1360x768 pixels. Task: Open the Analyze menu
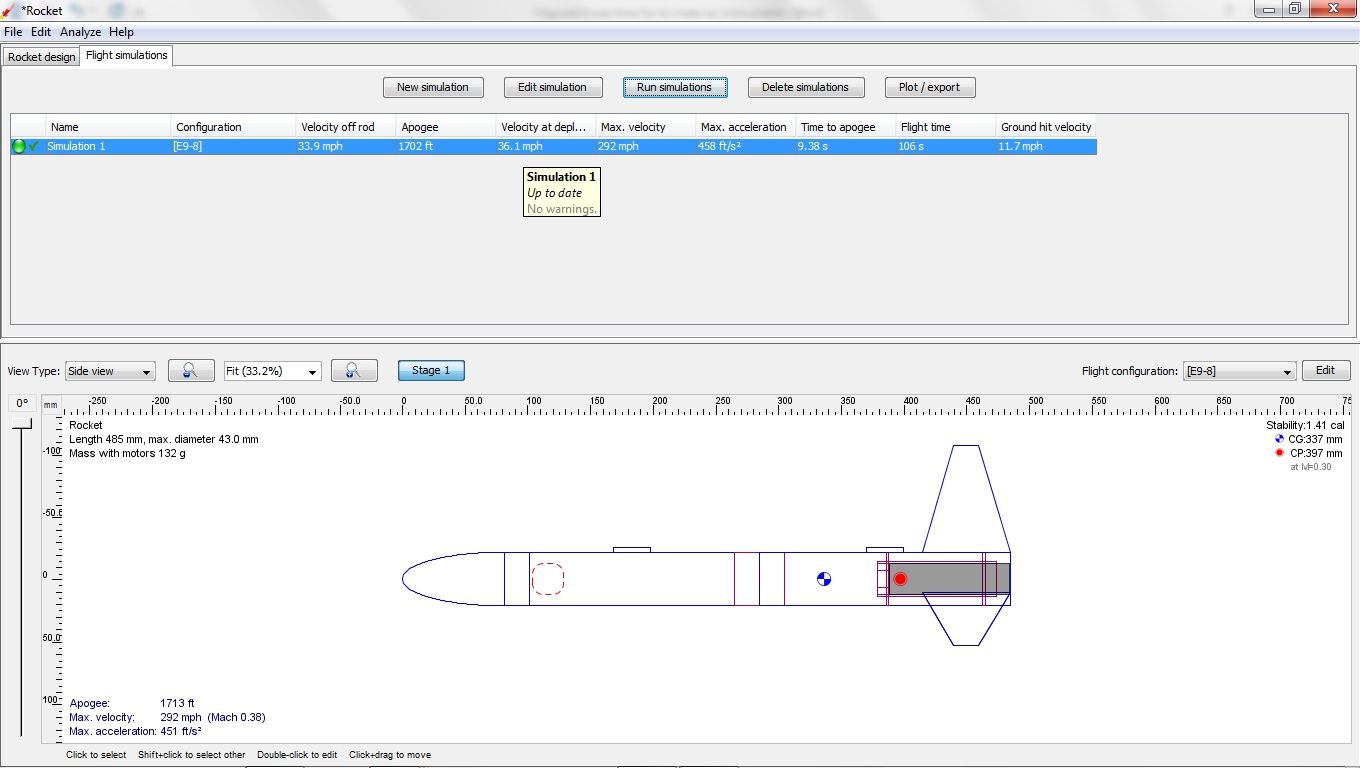(79, 31)
